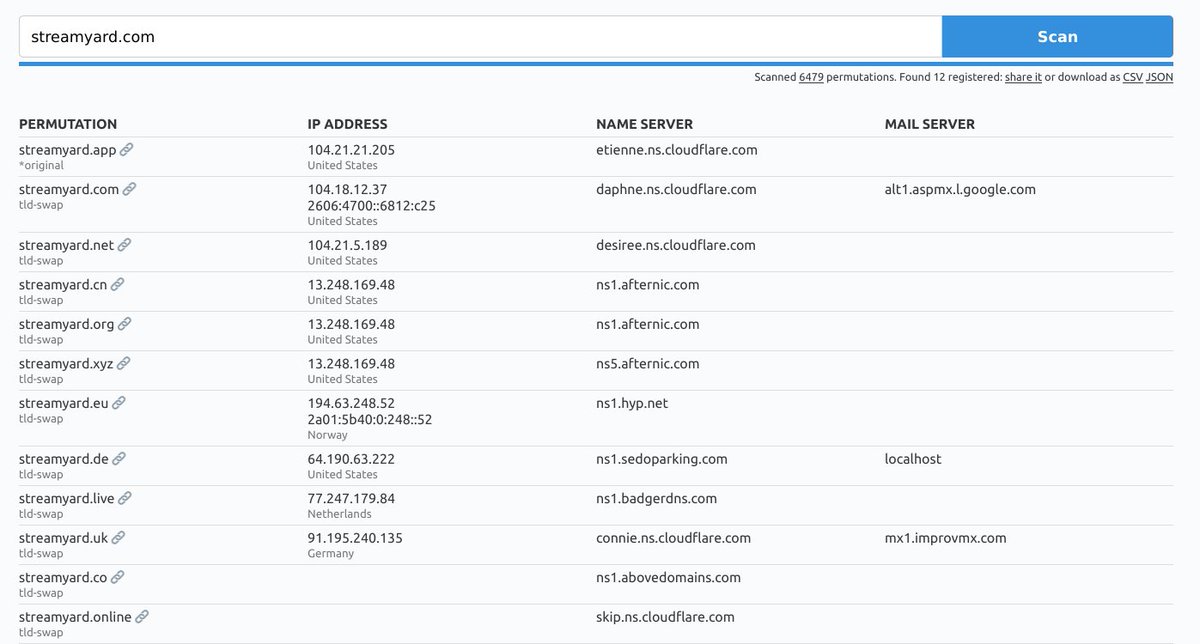Click name server ns1.sedoparking.com
This screenshot has width=1200, height=644.
coord(662,459)
